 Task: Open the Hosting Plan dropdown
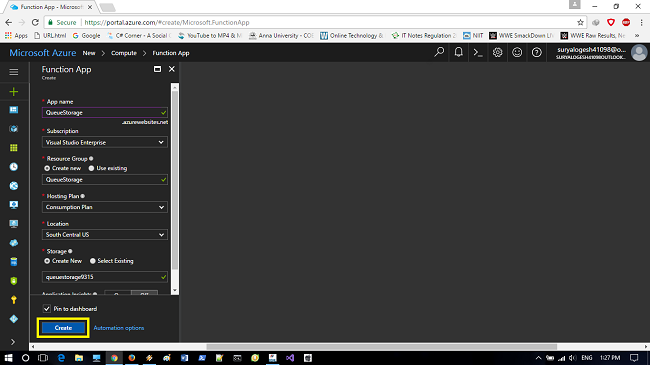[105, 207]
